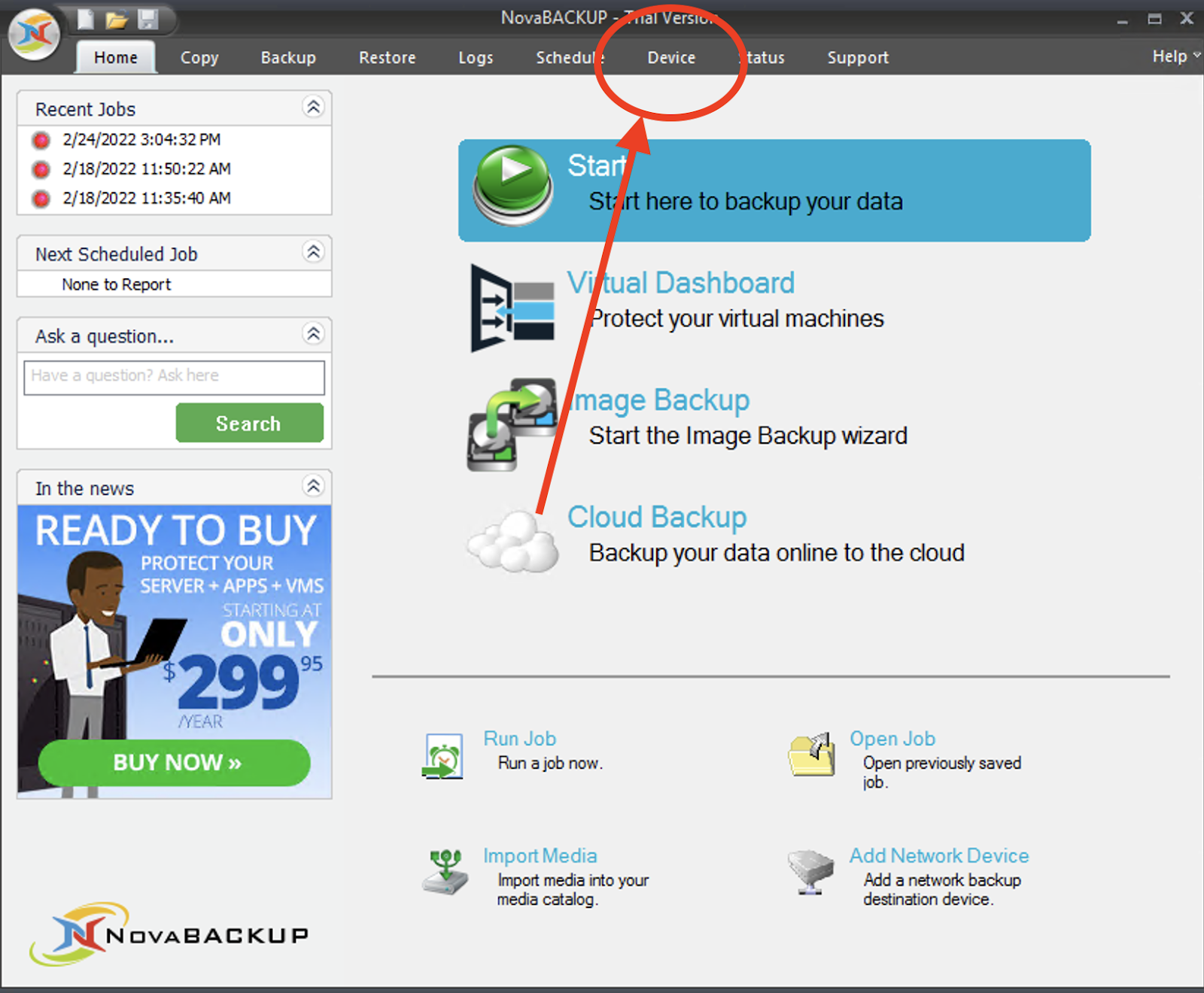
Task: Save the job with the floppy disk icon
Action: pos(148,19)
